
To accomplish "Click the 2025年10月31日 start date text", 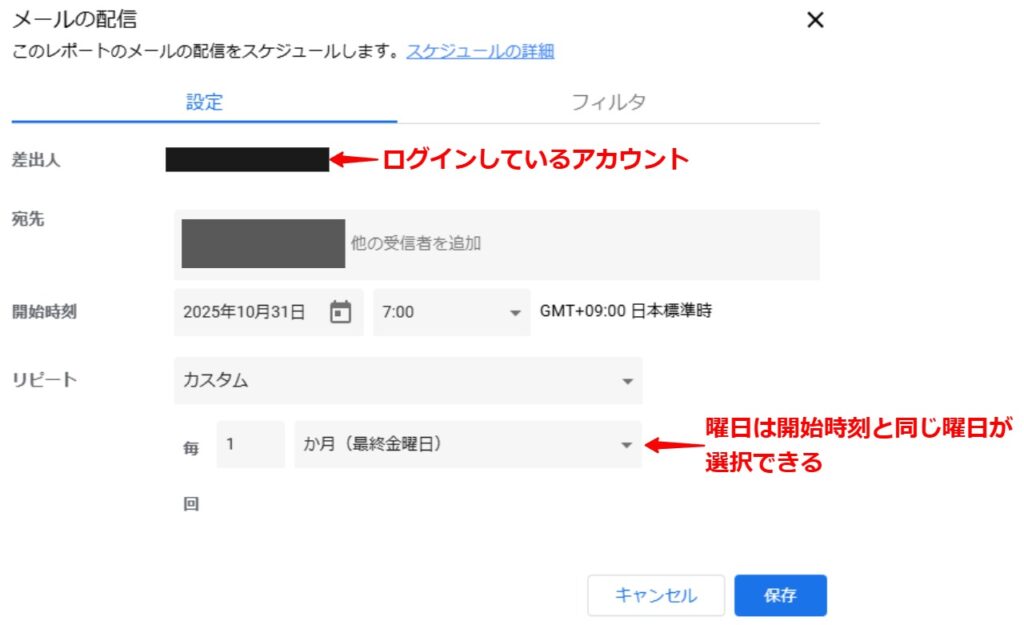I will pos(244,312).
